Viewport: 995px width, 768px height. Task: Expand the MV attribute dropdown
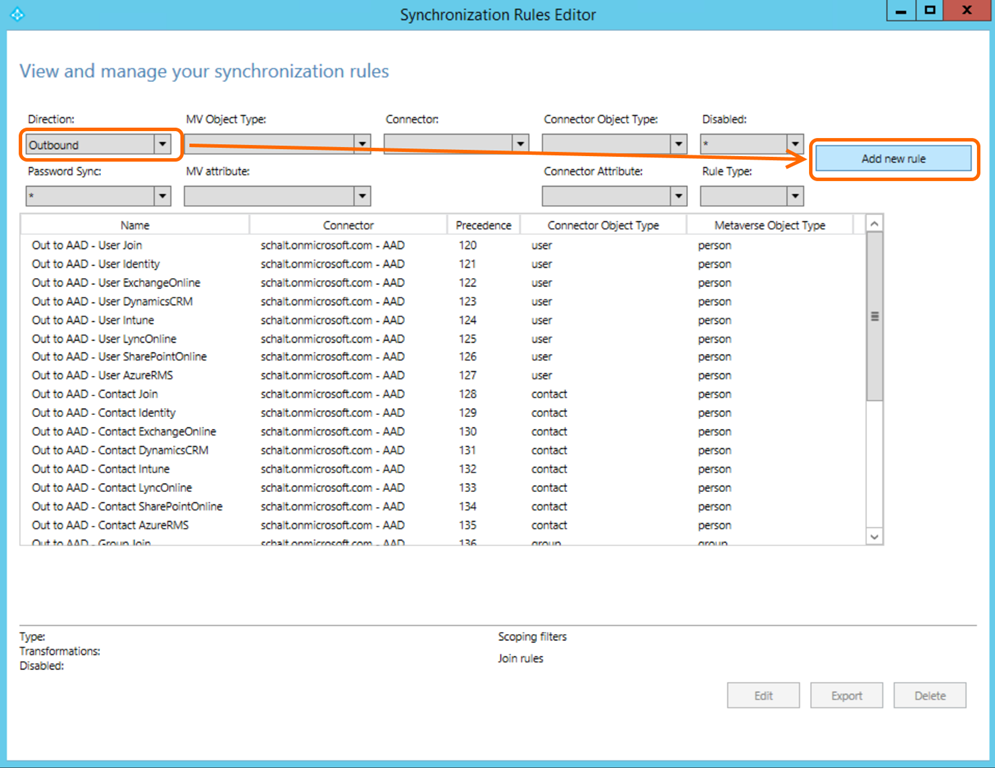[x=278, y=197]
